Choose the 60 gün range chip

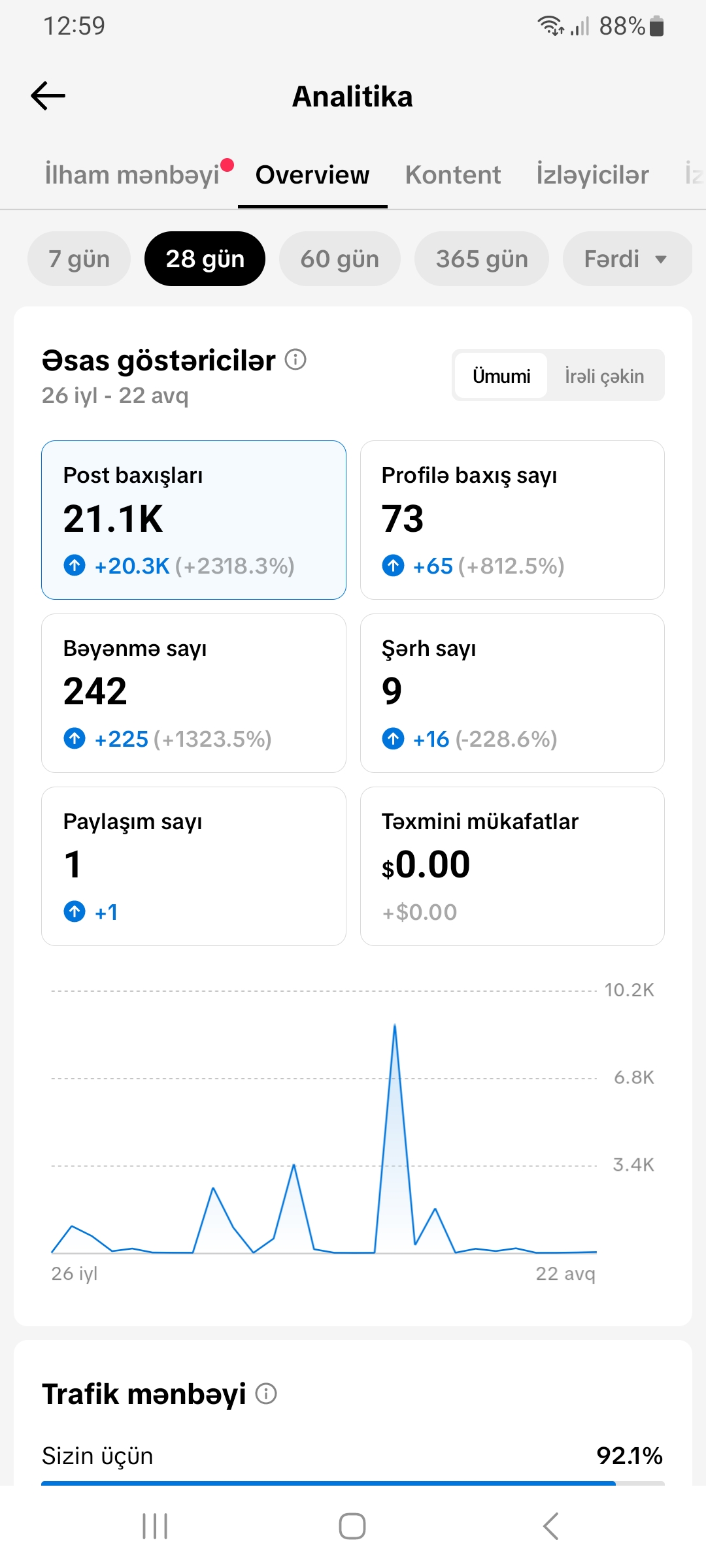[340, 259]
